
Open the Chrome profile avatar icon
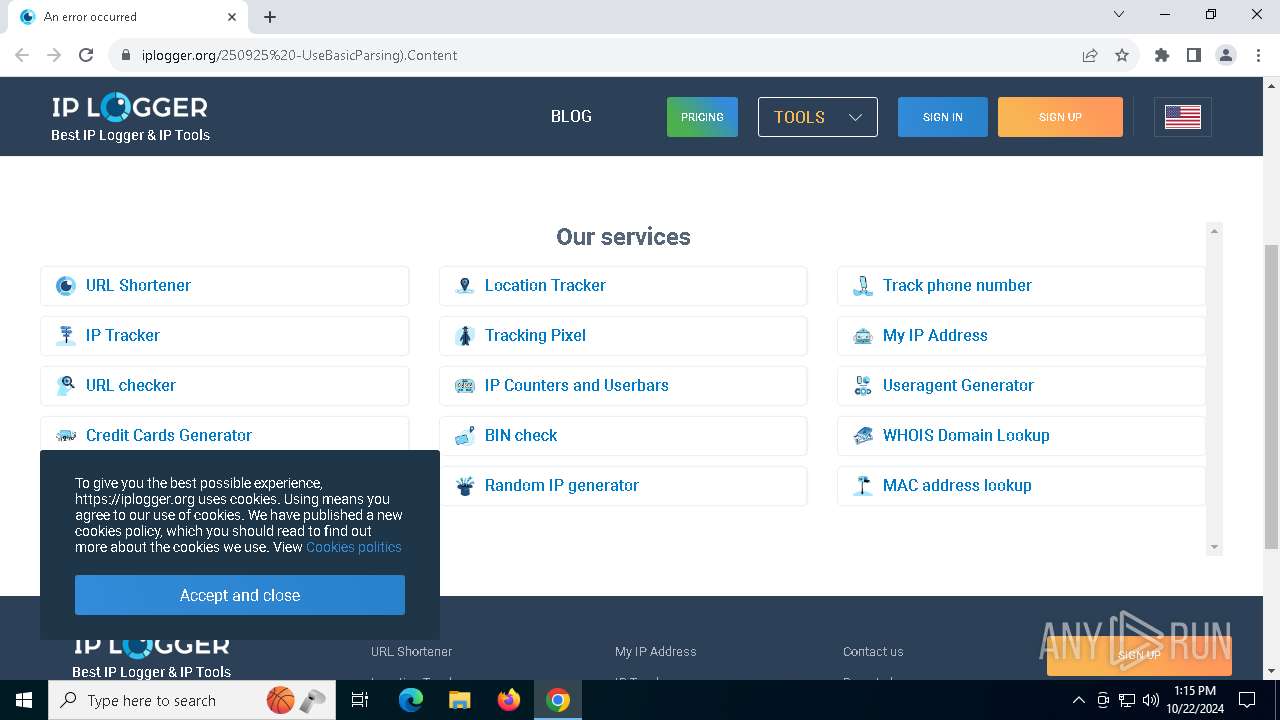click(x=1226, y=55)
